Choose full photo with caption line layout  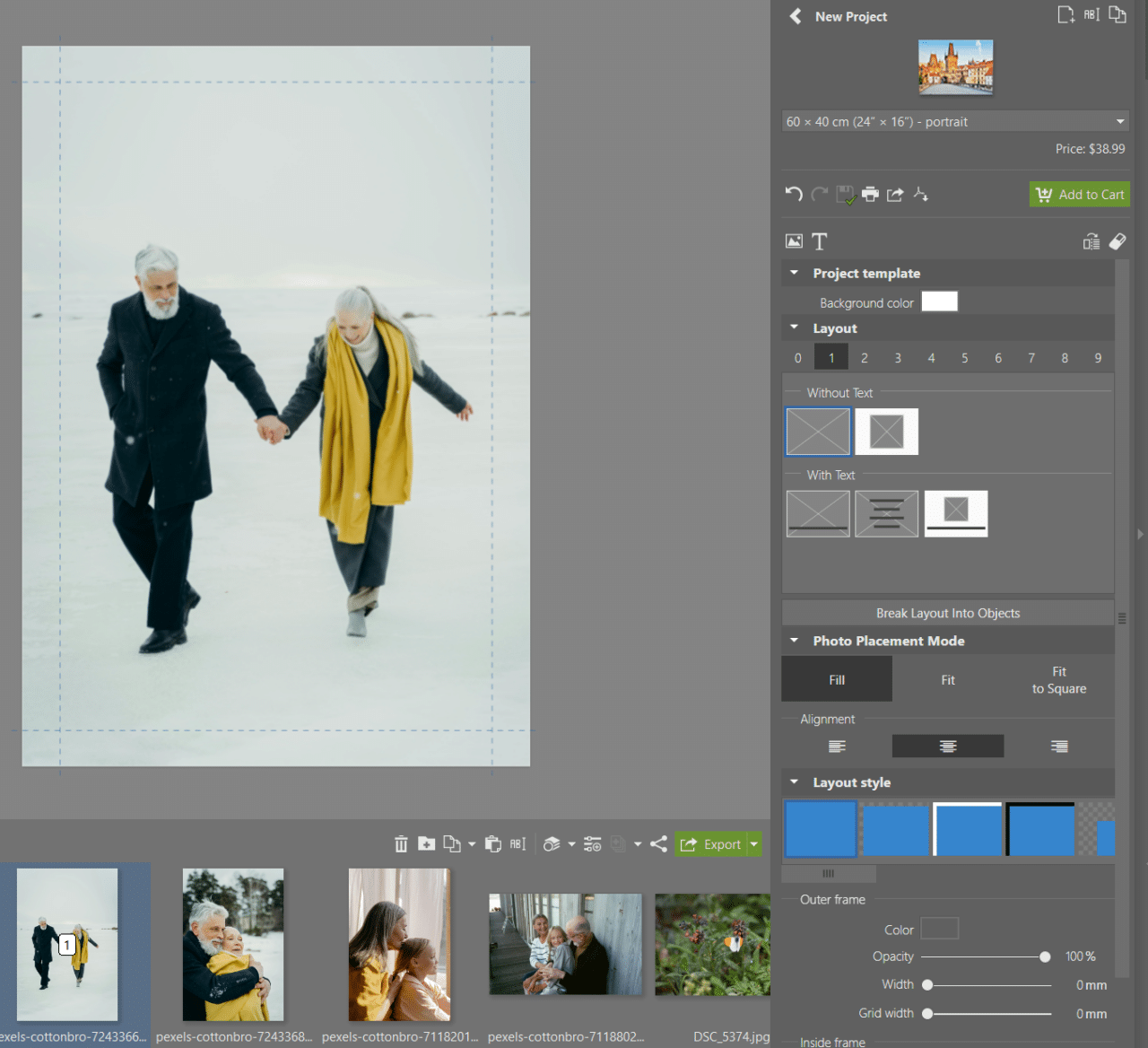[x=818, y=513]
